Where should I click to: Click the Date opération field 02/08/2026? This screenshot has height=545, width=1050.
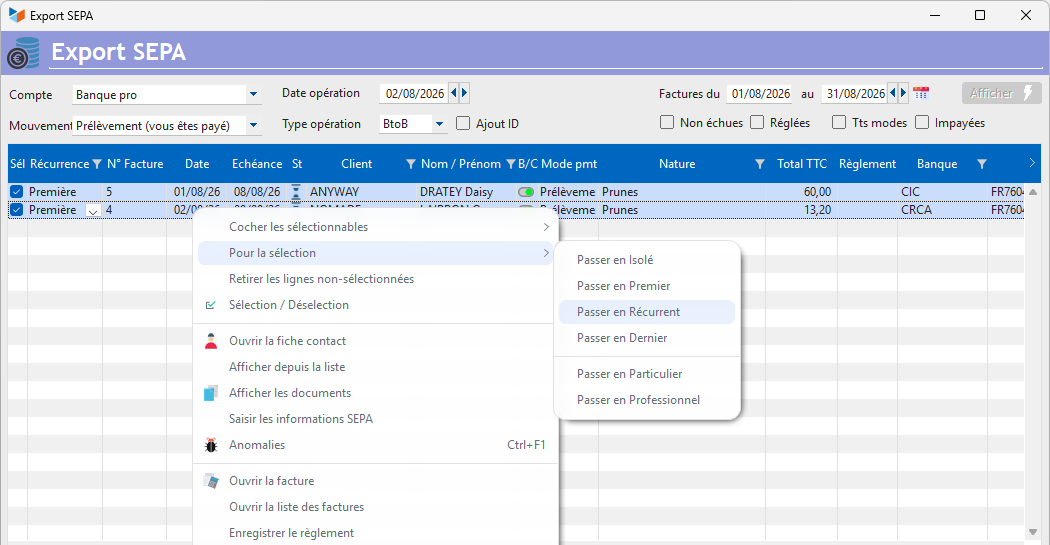coord(414,94)
